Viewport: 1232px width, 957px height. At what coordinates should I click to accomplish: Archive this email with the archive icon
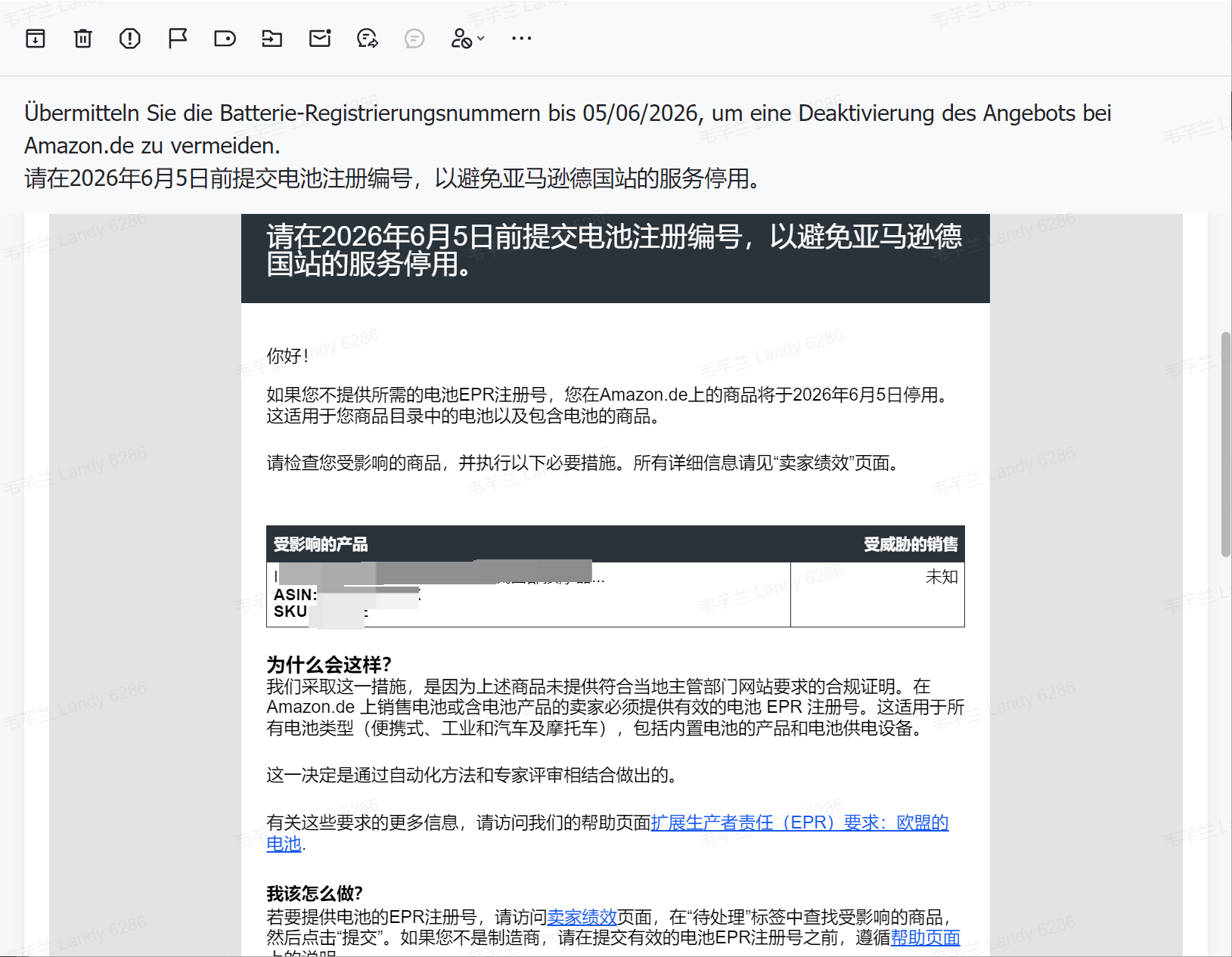tap(36, 38)
